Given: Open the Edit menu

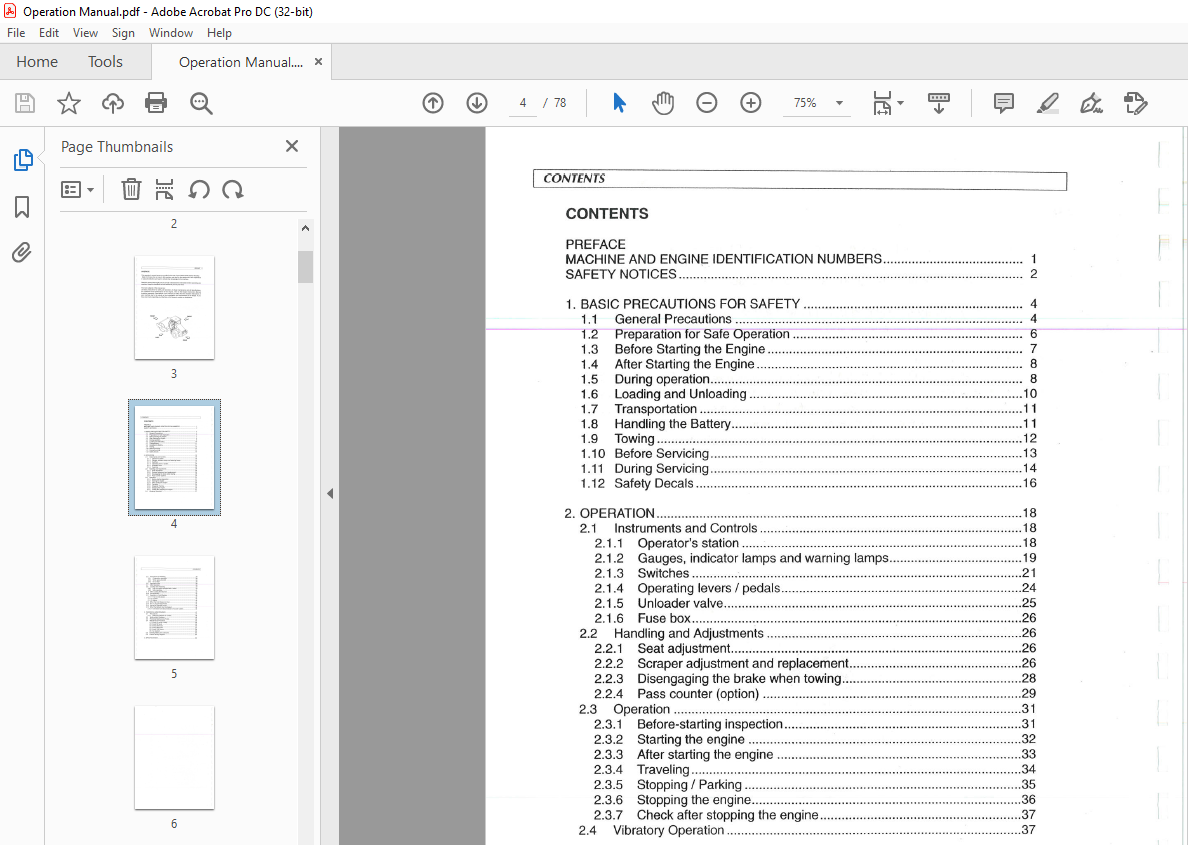Looking at the screenshot, I should tap(49, 33).
